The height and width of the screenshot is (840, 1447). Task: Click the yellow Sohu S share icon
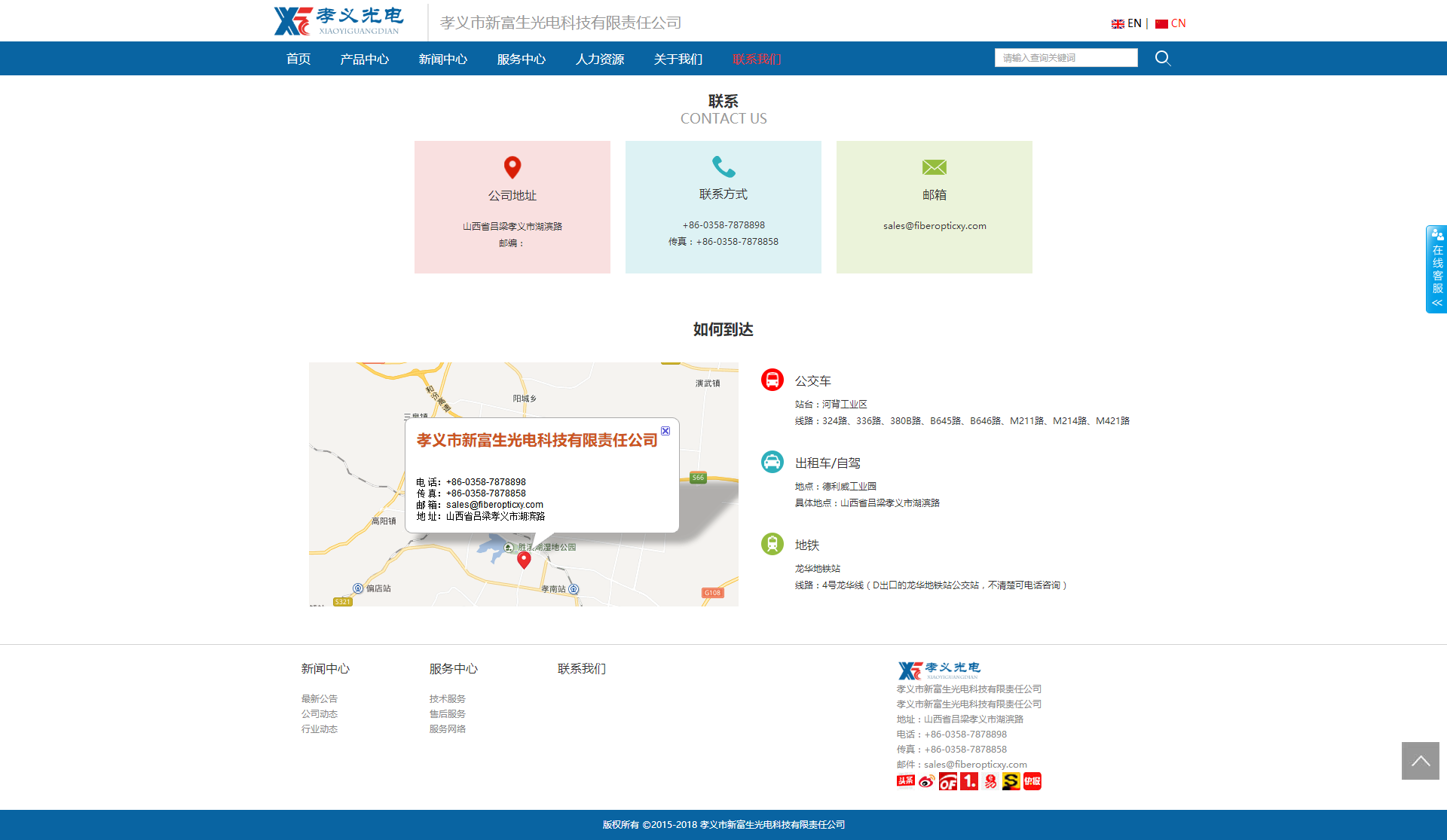point(1011,782)
